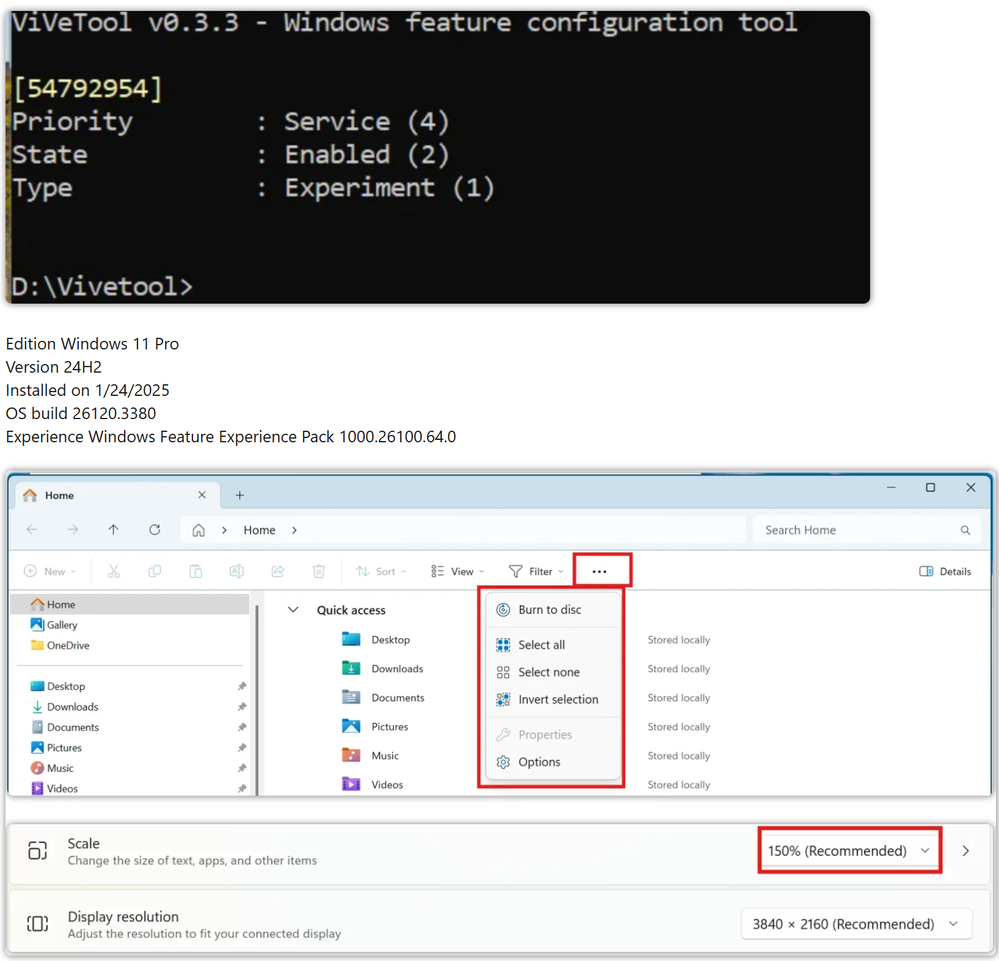Click pin icon next to sidebar Music
Screen dimensions: 999x961
(x=242, y=768)
